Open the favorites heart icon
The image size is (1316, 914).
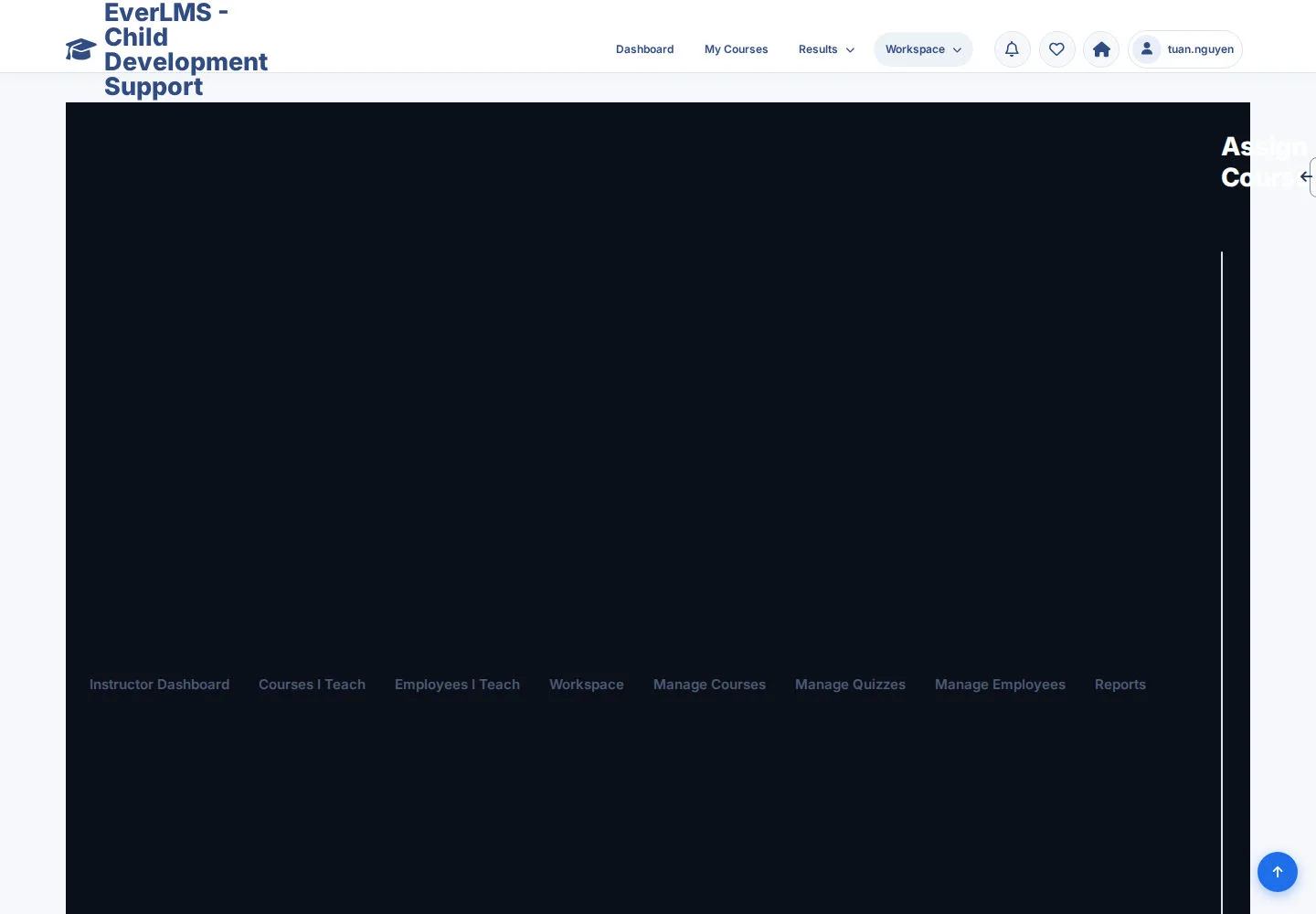(1056, 49)
